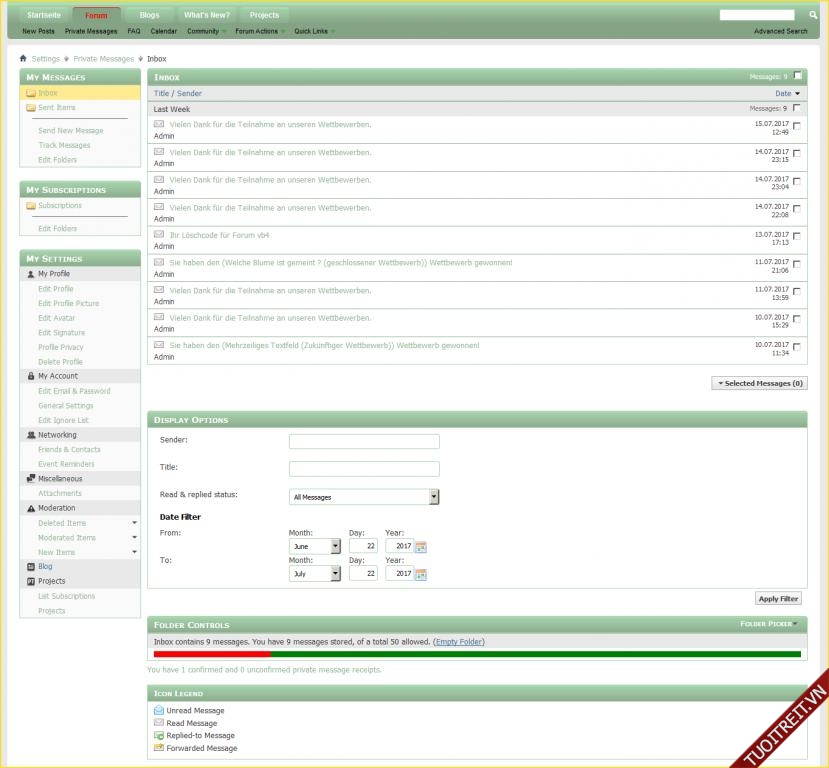This screenshot has width=829, height=768.
Task: Click the inbox storage usage bar
Action: pyautogui.click(x=477, y=655)
